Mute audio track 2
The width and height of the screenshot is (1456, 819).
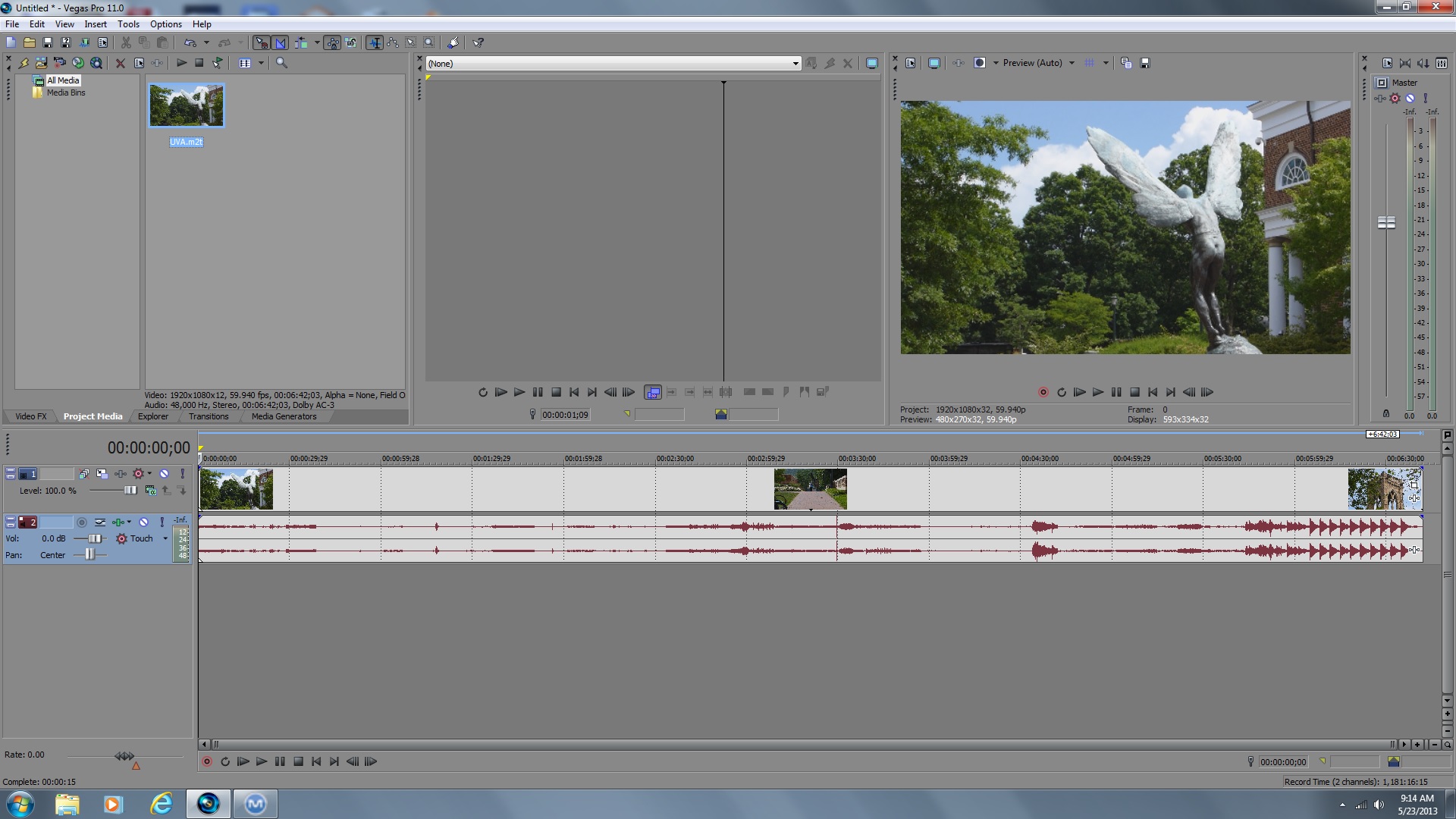coord(143,522)
